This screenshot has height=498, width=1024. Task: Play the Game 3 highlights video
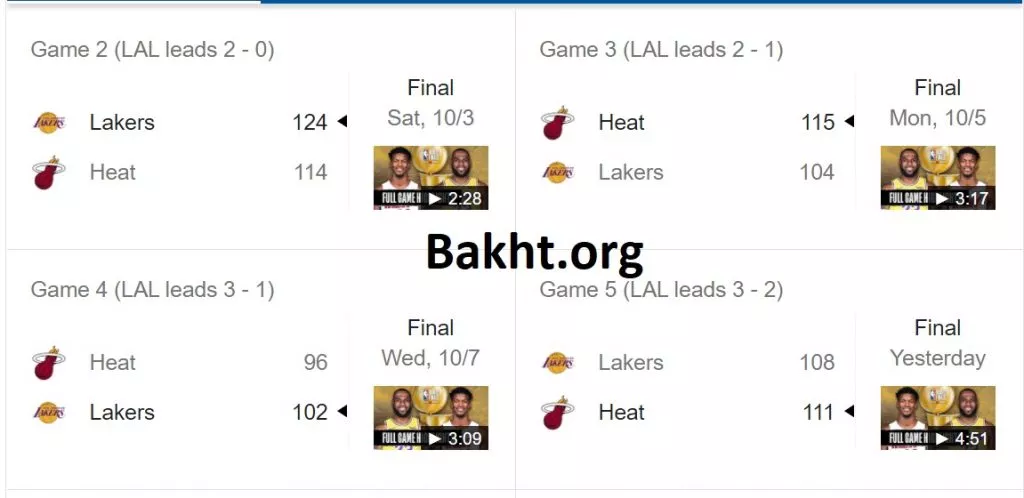point(938,178)
